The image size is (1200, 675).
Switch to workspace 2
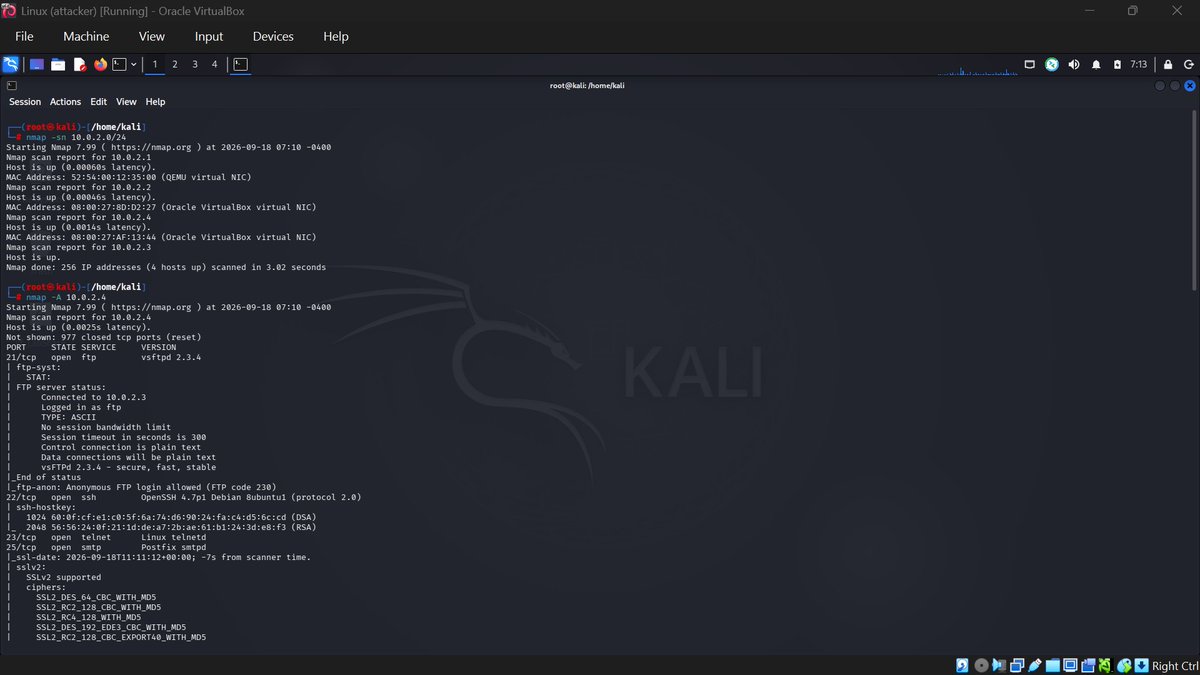[175, 64]
